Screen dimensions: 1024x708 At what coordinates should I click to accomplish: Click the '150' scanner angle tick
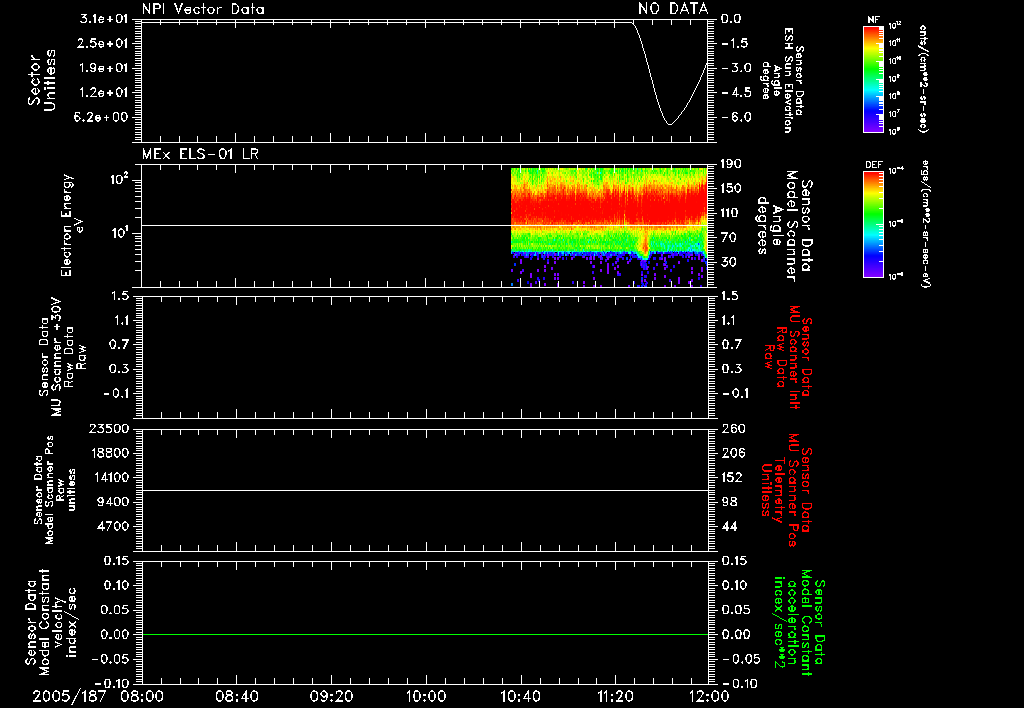(731, 188)
